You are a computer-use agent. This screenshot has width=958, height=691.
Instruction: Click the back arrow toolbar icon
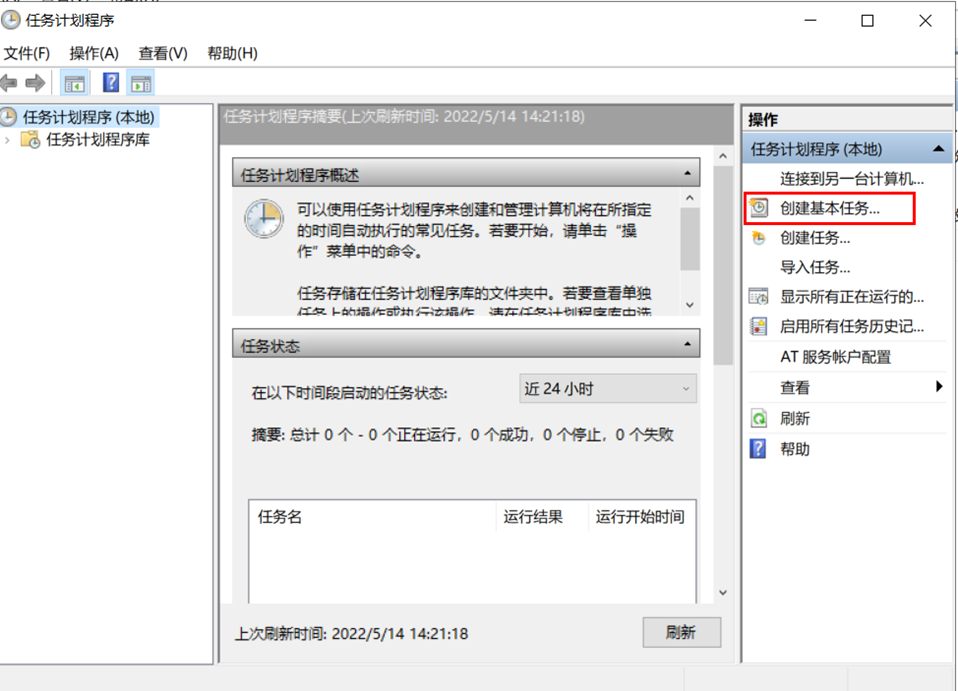click(x=9, y=82)
